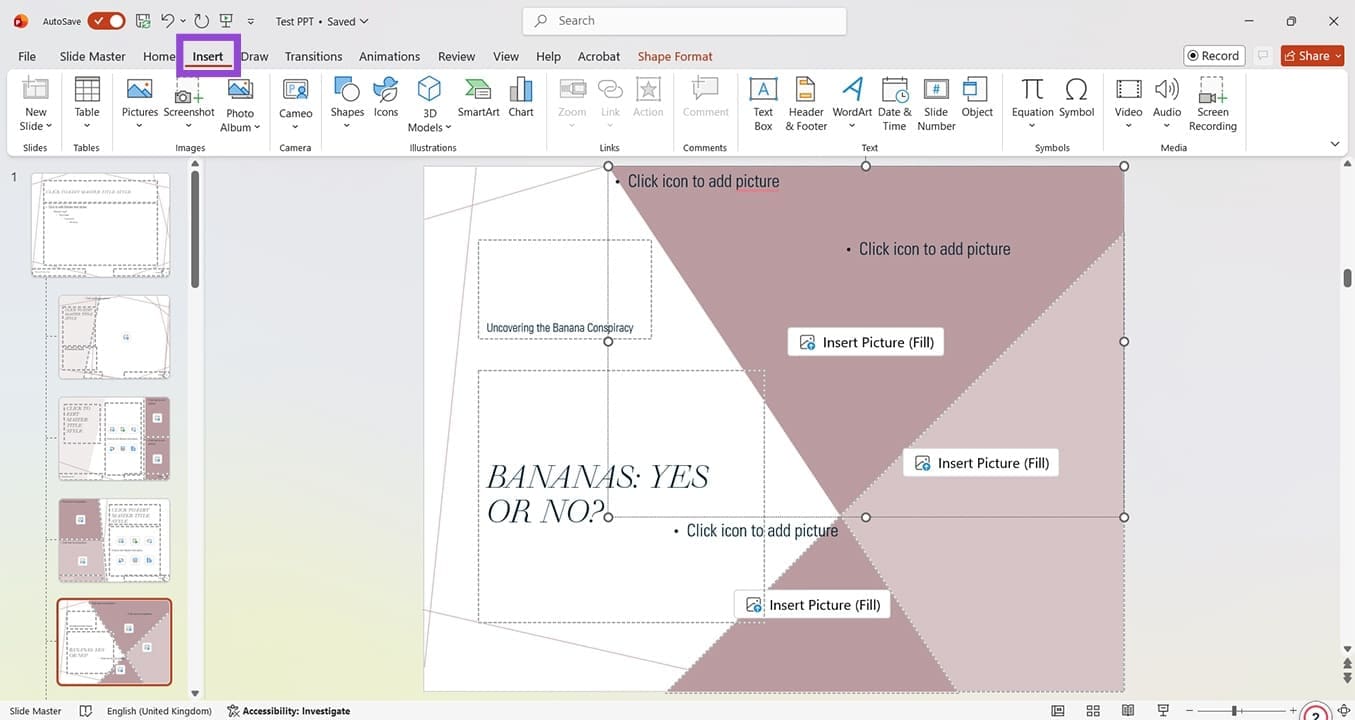The width and height of the screenshot is (1355, 720).
Task: Adjust the zoom slider in status bar
Action: pos(1236,711)
